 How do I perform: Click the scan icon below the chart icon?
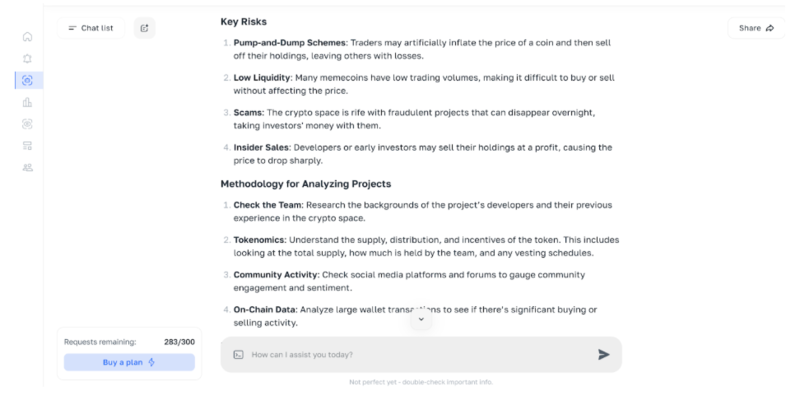pos(27,124)
